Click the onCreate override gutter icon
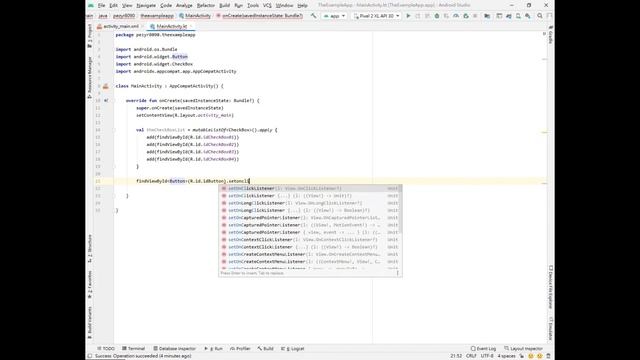The width and height of the screenshot is (640, 360). 106,100
